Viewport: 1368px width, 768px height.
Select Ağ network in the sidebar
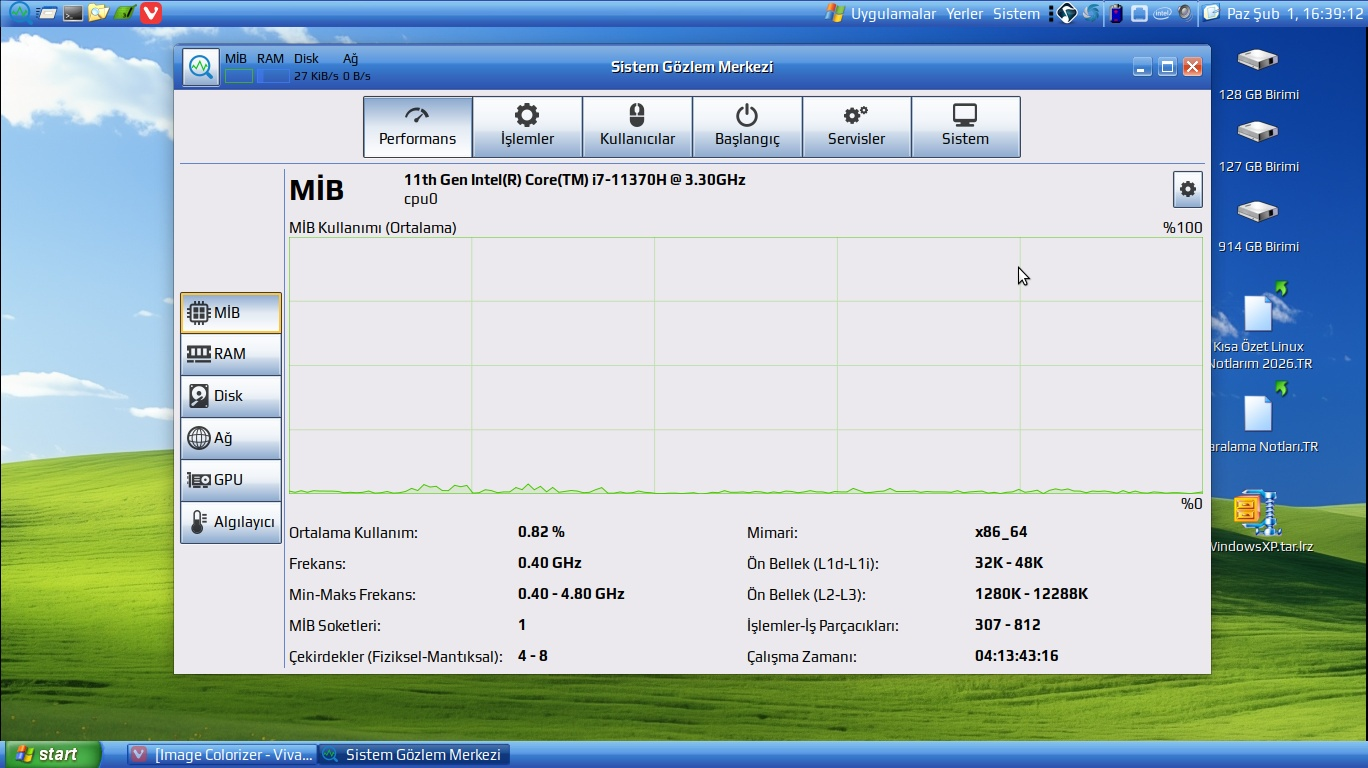coord(231,438)
